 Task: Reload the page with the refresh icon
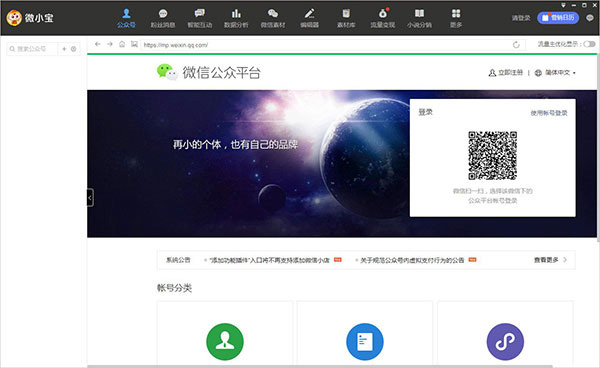tap(516, 45)
